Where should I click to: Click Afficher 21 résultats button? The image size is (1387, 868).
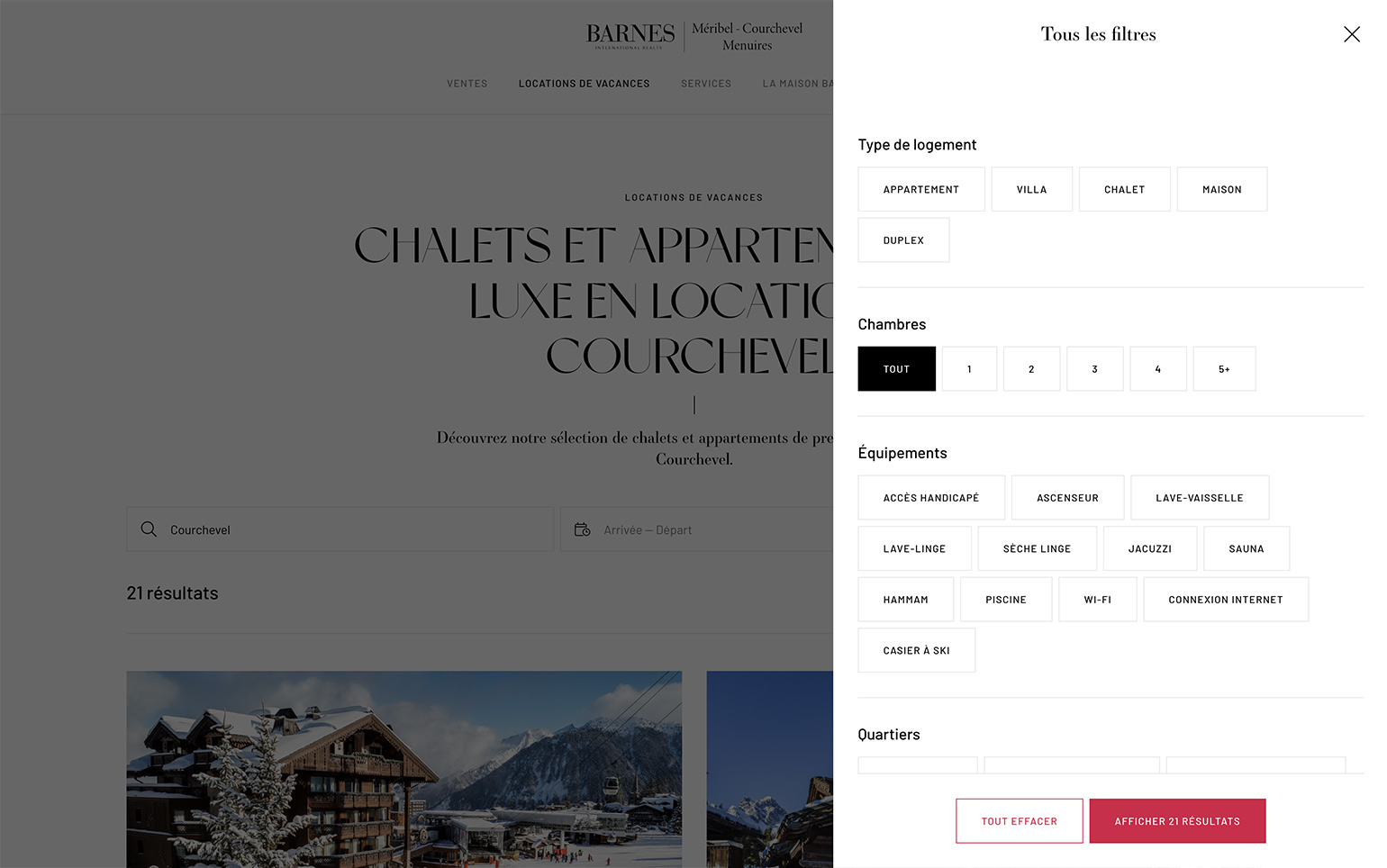(1177, 821)
